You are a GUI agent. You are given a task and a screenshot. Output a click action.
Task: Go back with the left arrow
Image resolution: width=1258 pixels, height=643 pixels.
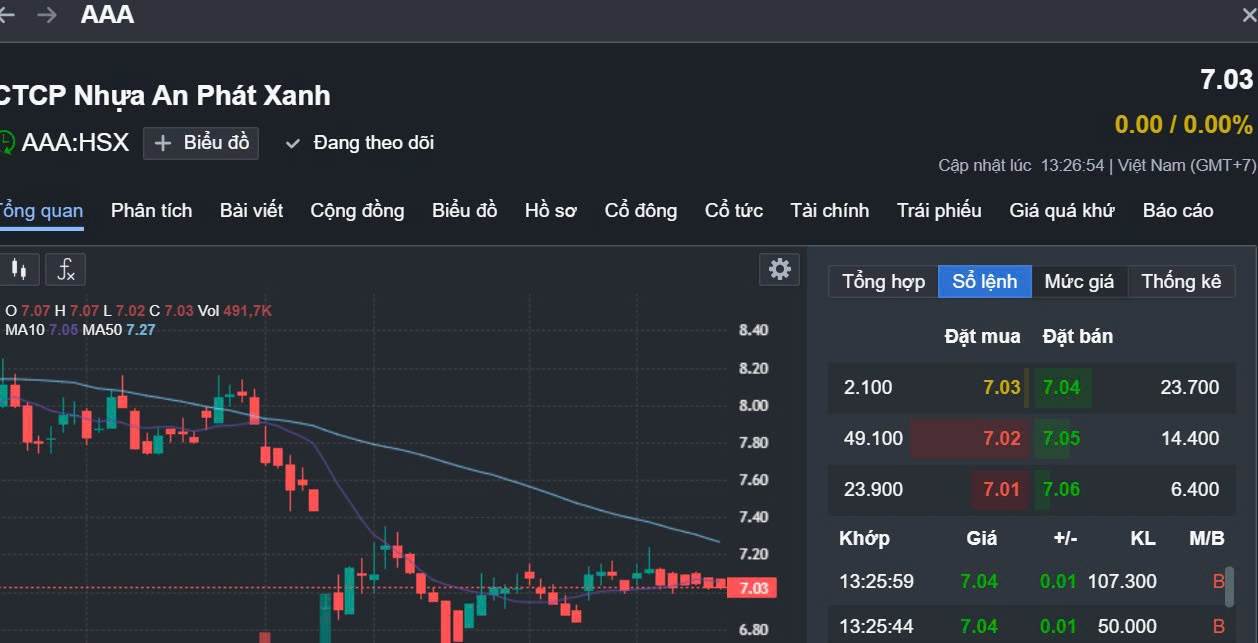tap(7, 15)
